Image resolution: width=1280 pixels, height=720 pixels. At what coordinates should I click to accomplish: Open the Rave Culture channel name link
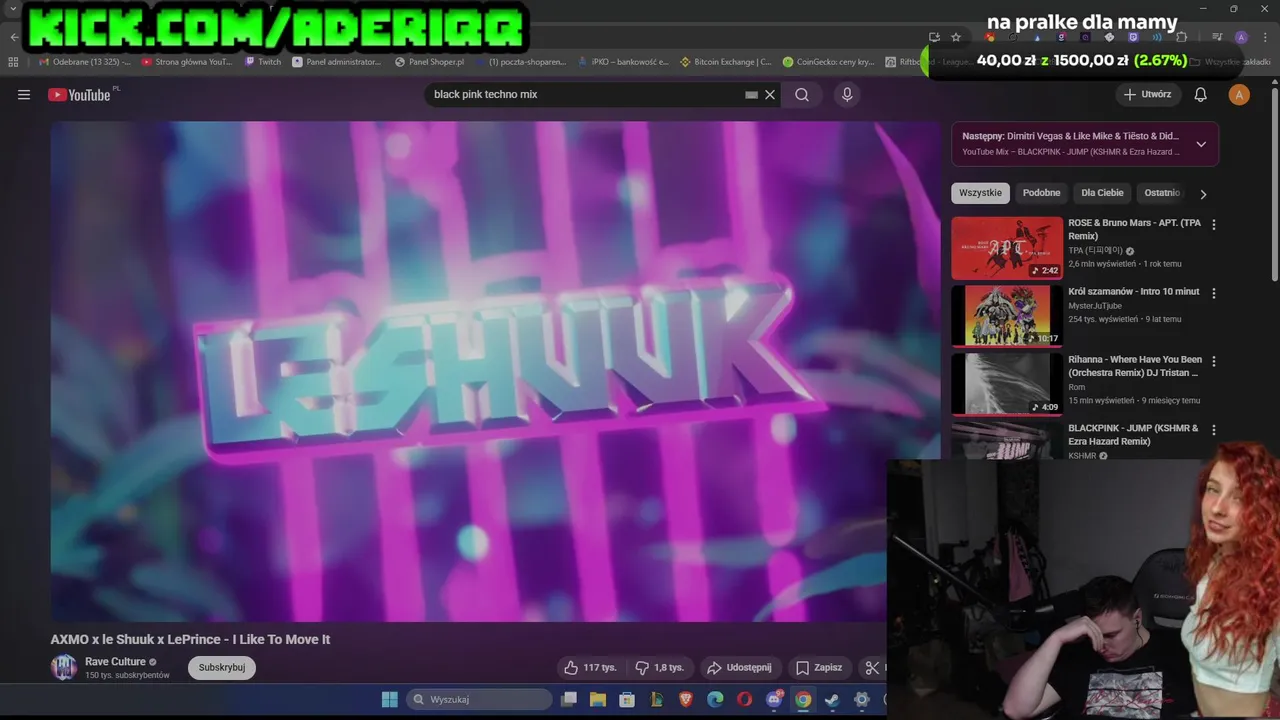pyautogui.click(x=115, y=662)
